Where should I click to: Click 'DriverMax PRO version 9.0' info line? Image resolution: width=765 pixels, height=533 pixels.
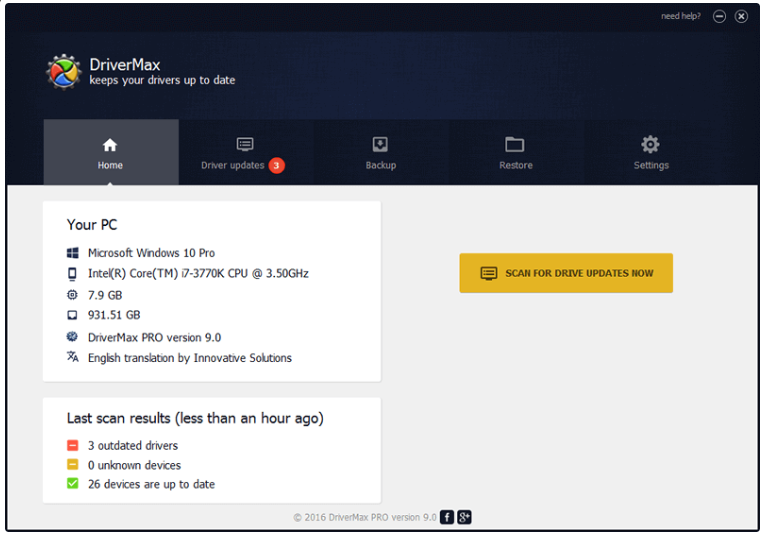coord(154,337)
